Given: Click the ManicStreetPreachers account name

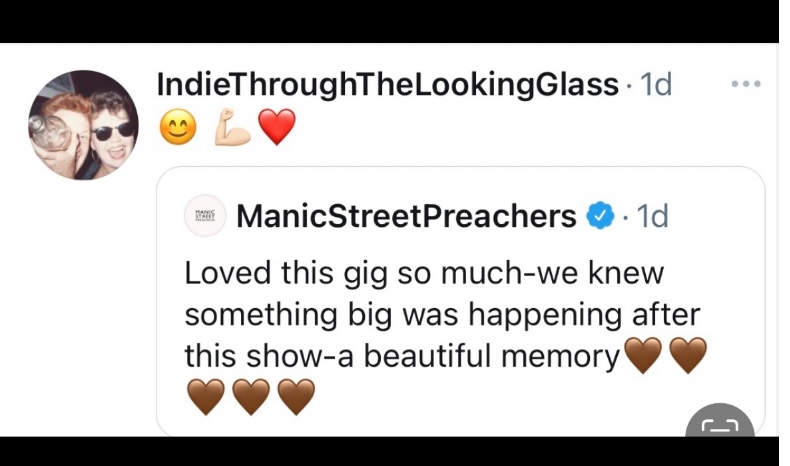Looking at the screenshot, I should [406, 216].
